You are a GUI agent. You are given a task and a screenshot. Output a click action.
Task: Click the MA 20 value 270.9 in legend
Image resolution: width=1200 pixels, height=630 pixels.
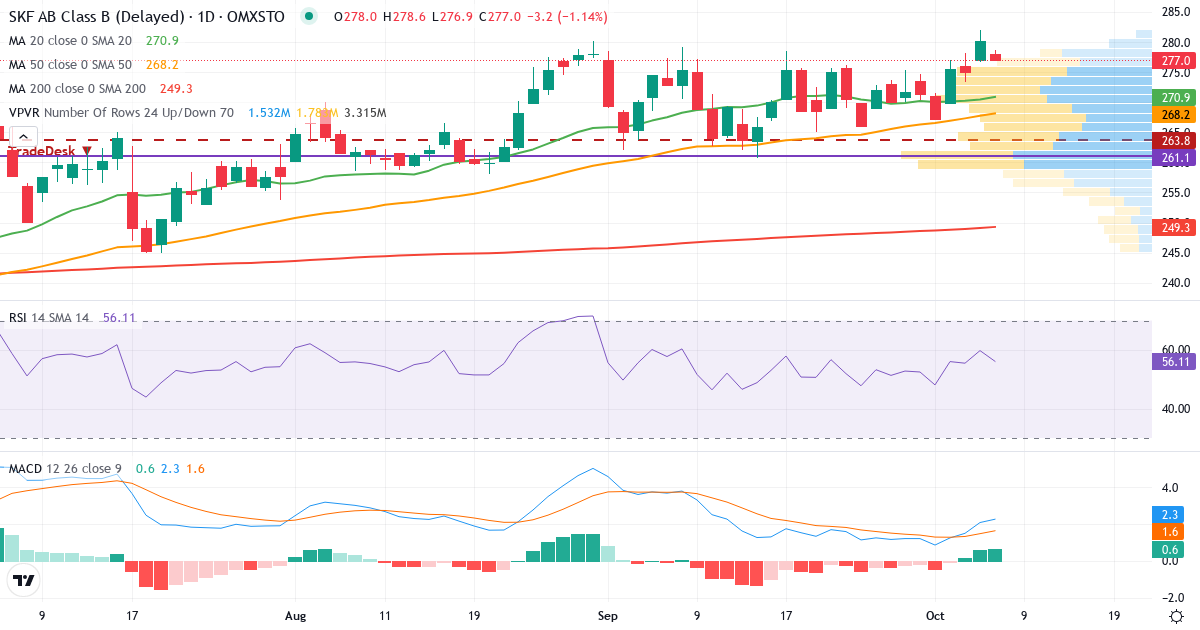point(162,41)
